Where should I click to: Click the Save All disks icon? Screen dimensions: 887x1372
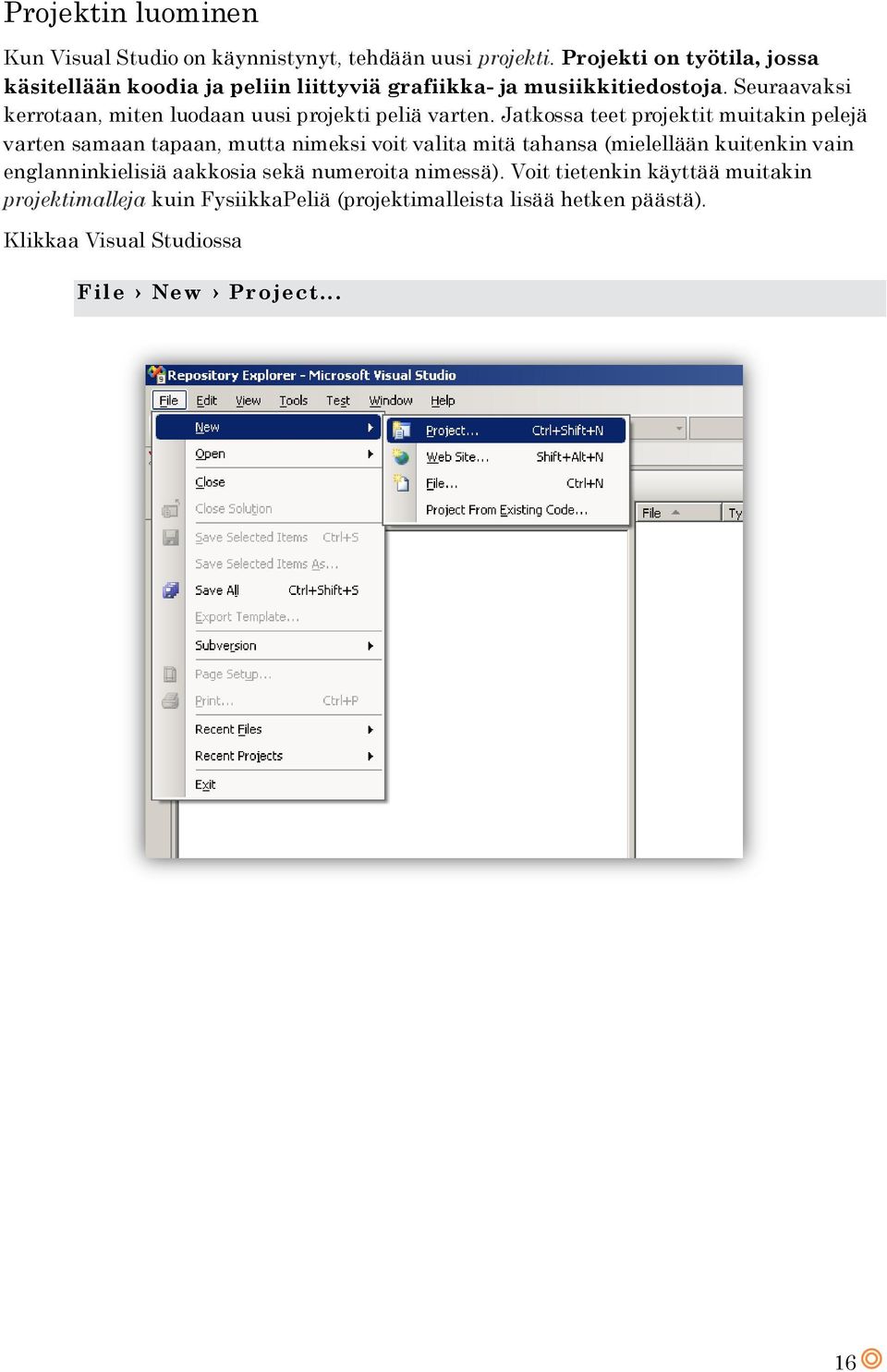point(170,589)
